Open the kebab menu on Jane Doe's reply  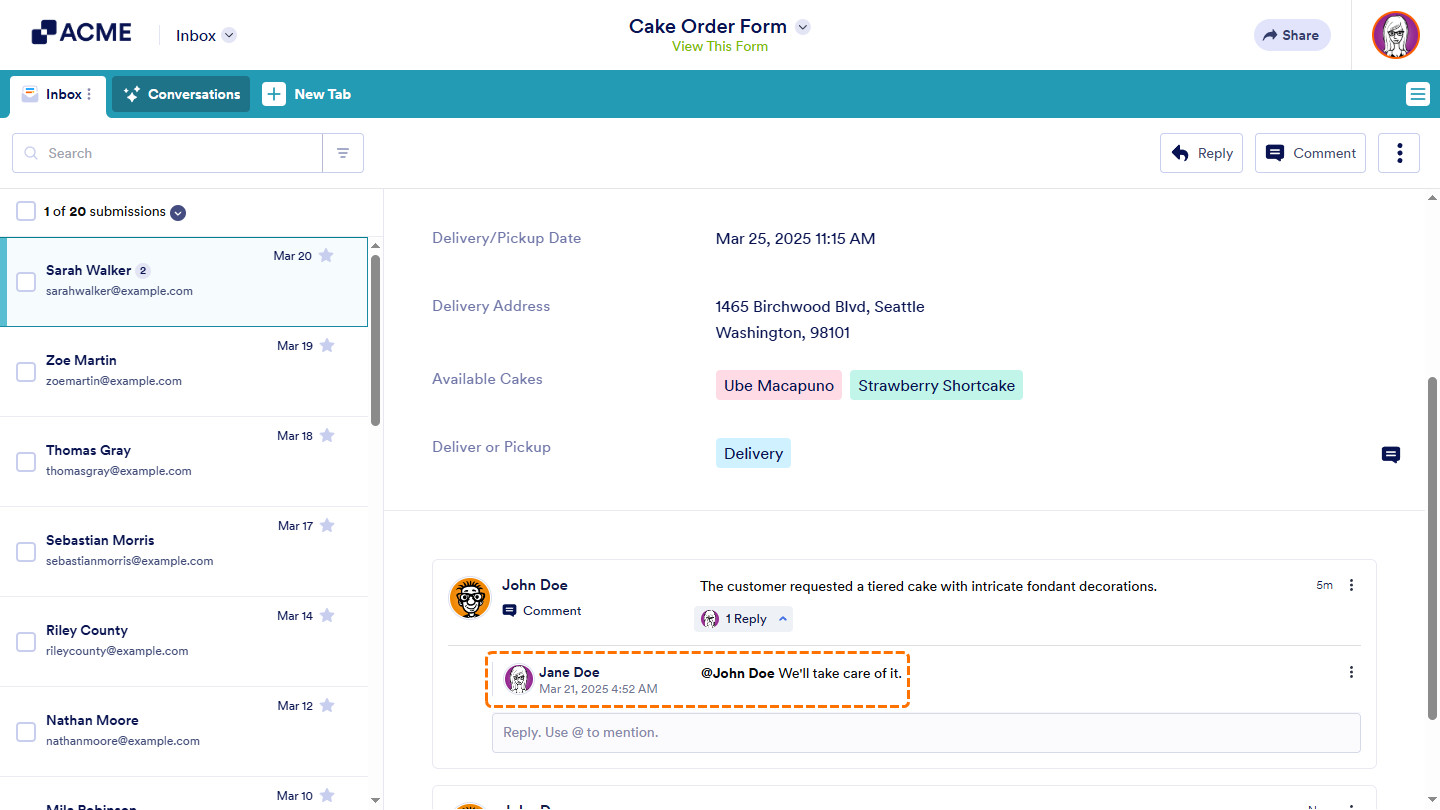point(1351,671)
